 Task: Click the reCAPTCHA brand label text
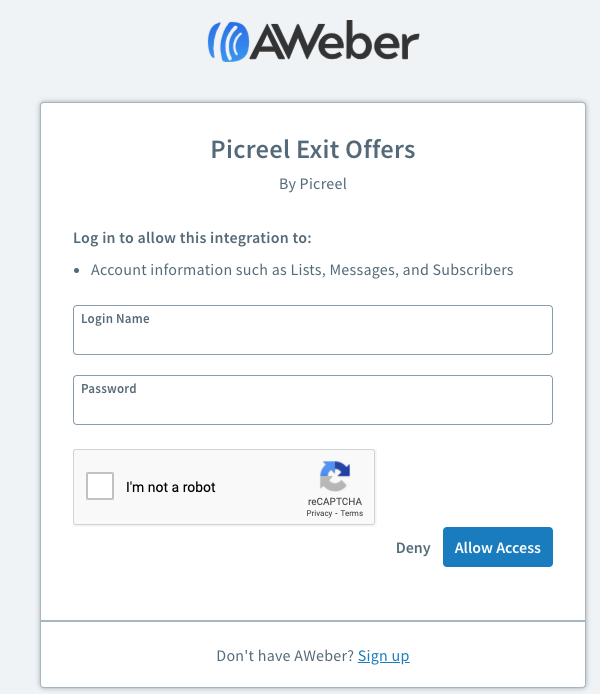tap(335, 501)
